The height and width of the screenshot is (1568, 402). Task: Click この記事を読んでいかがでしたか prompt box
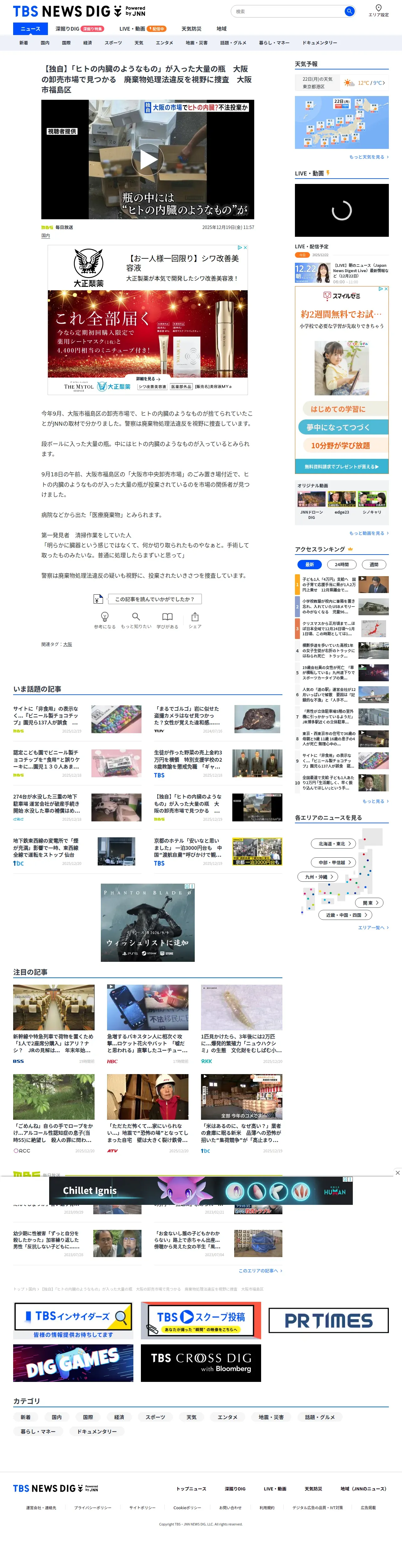pos(155,599)
